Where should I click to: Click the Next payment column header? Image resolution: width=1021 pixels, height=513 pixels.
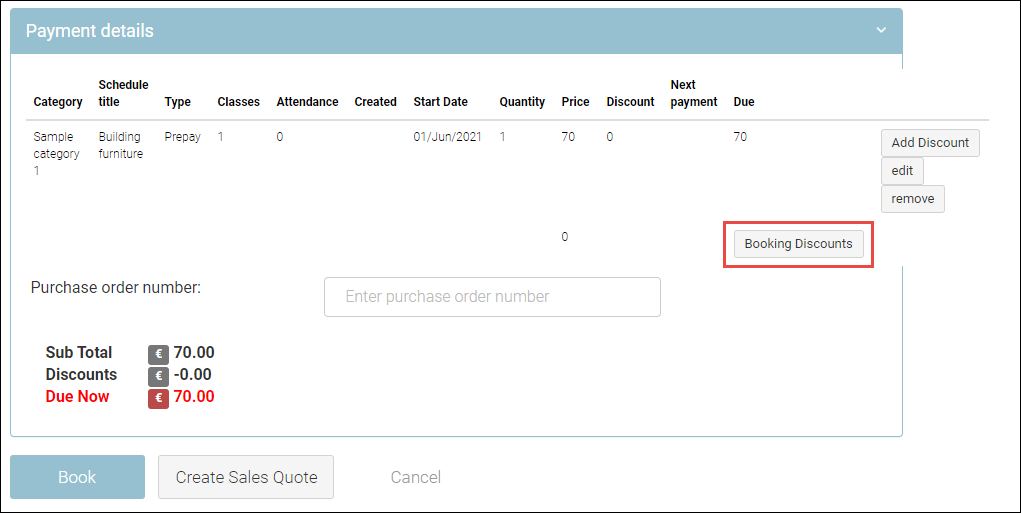[x=693, y=93]
